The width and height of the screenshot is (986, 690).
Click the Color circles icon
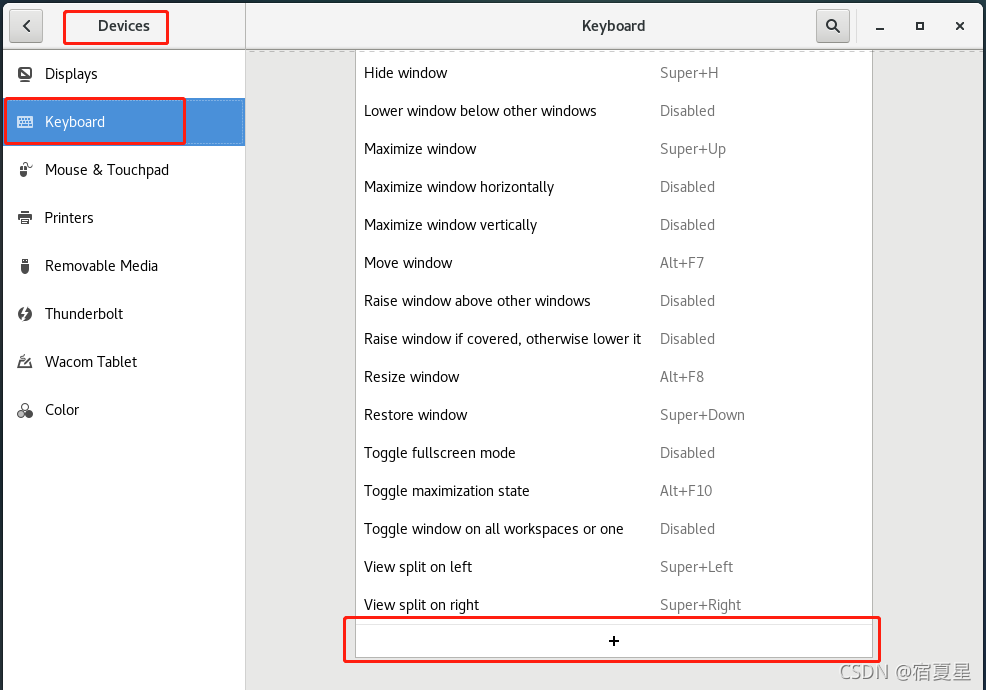[x=25, y=410]
